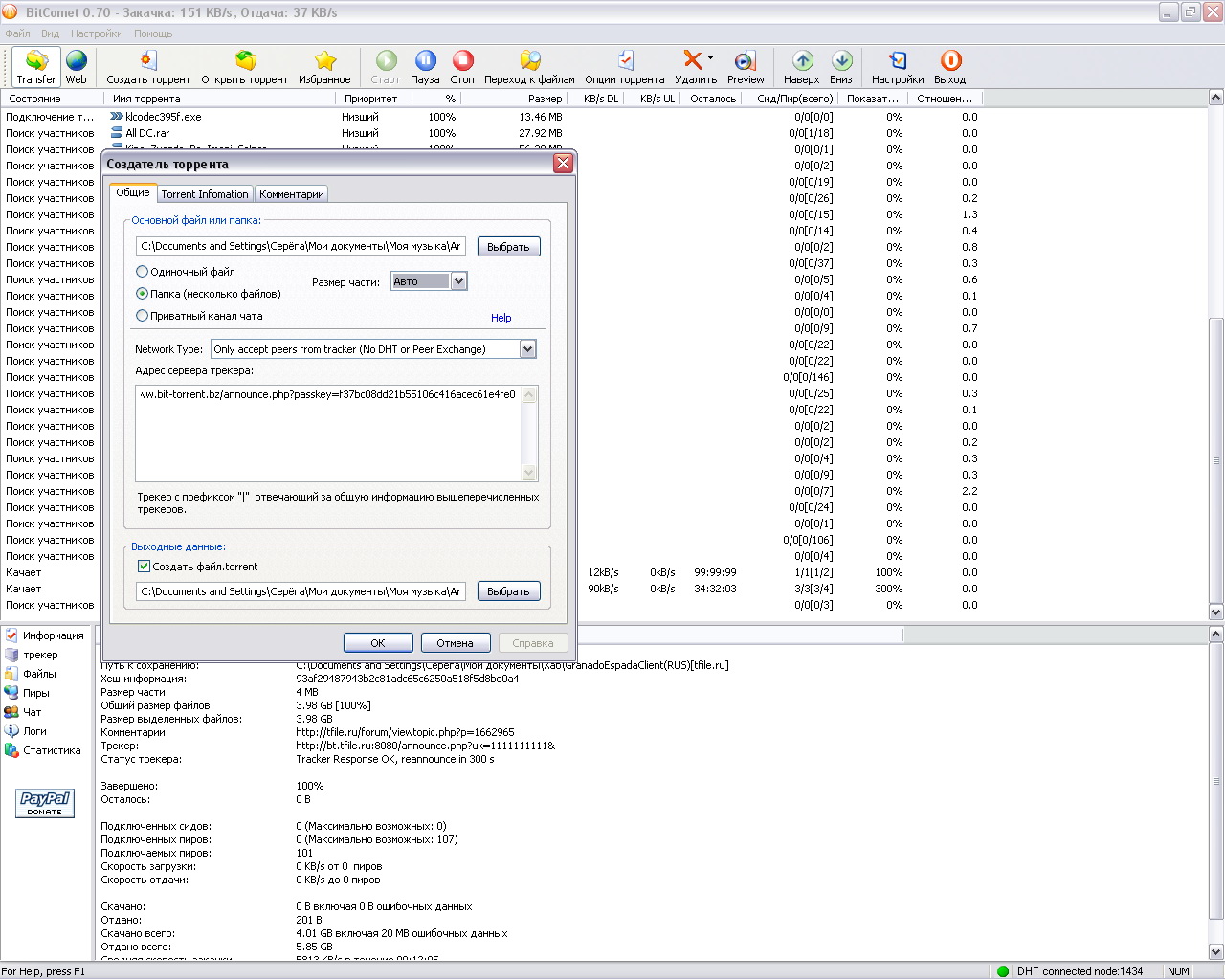
Task: Open the Пиры side panel item
Action: (x=27, y=693)
